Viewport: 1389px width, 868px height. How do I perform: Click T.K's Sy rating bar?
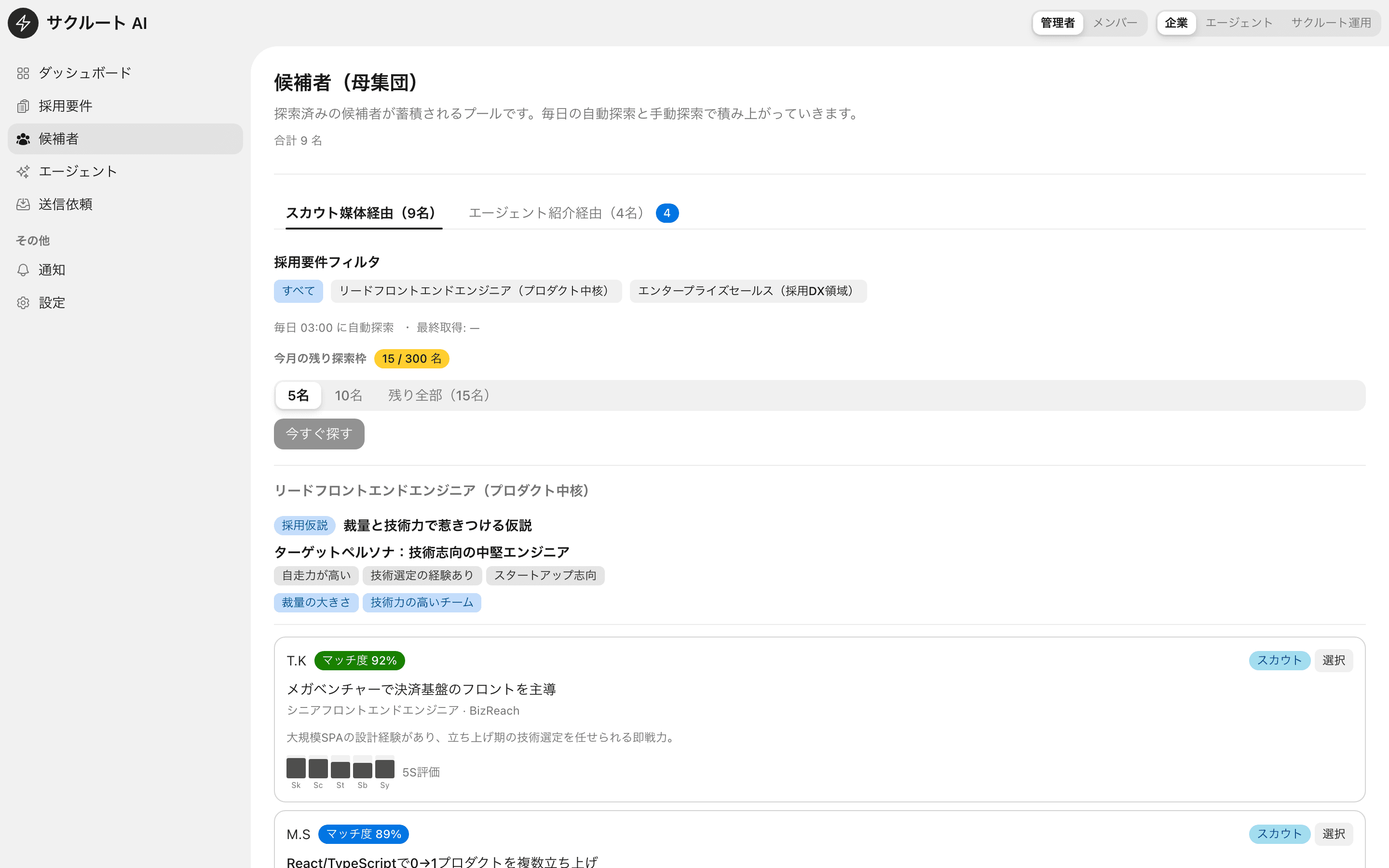(384, 768)
